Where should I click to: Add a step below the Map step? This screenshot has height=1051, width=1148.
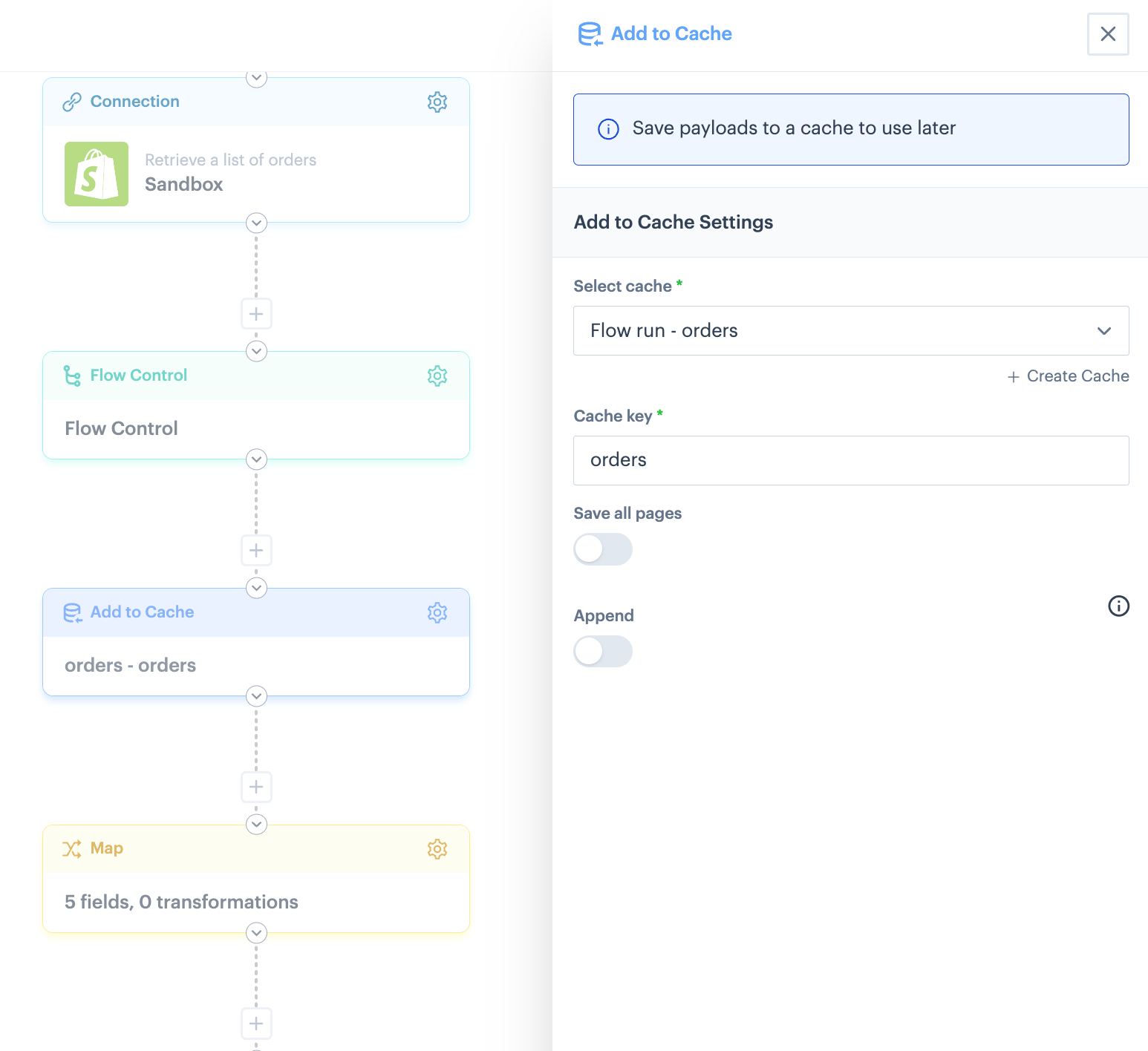[x=256, y=1024]
